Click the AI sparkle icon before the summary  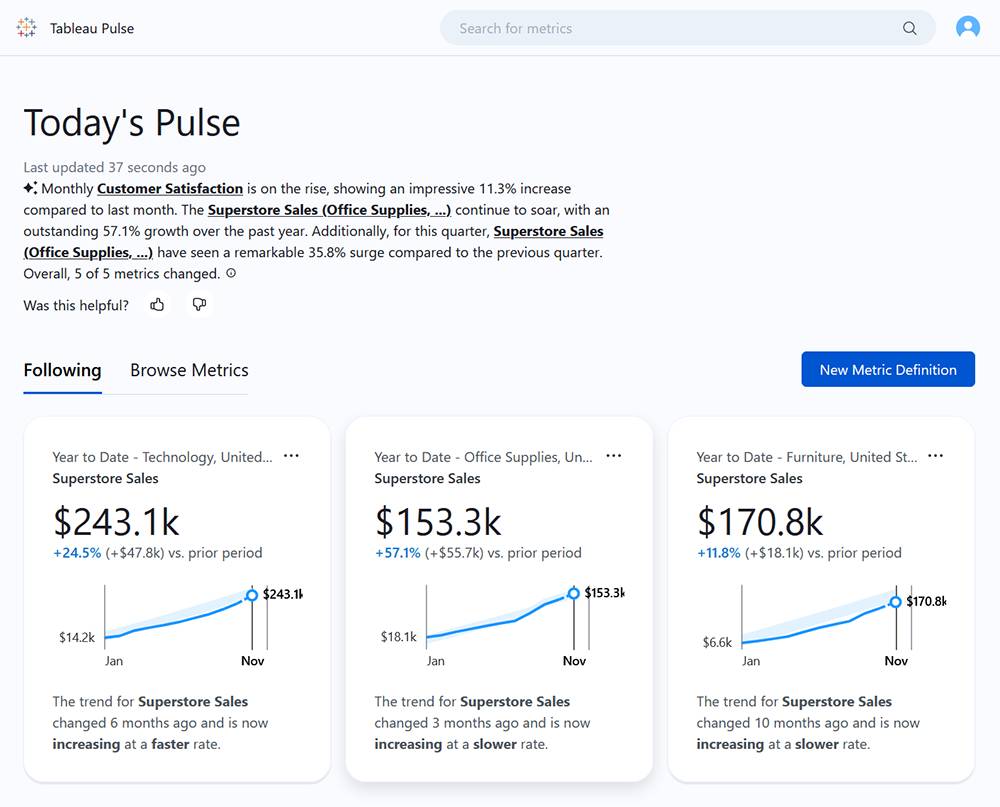pyautogui.click(x=30, y=187)
